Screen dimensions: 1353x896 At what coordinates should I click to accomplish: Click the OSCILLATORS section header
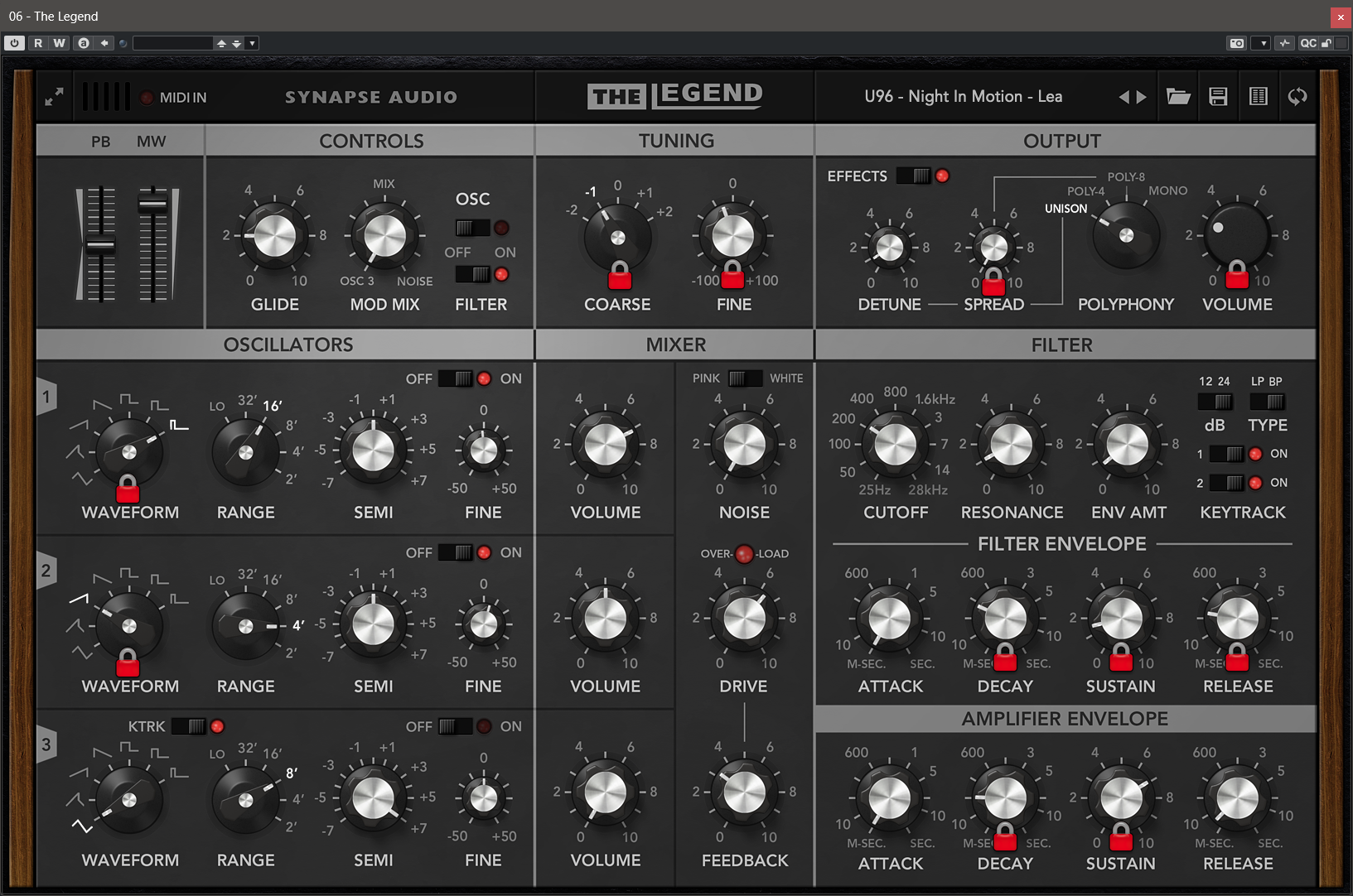[288, 344]
